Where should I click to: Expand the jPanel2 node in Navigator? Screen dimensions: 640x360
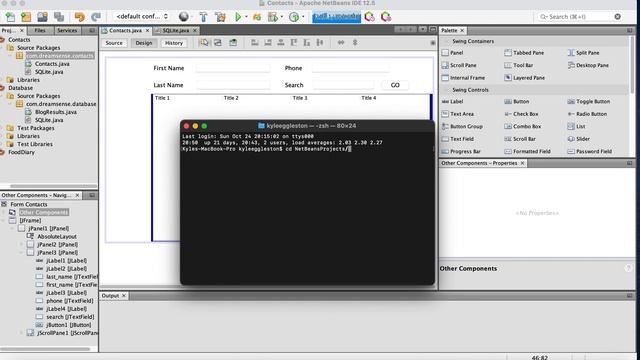click(x=22, y=244)
